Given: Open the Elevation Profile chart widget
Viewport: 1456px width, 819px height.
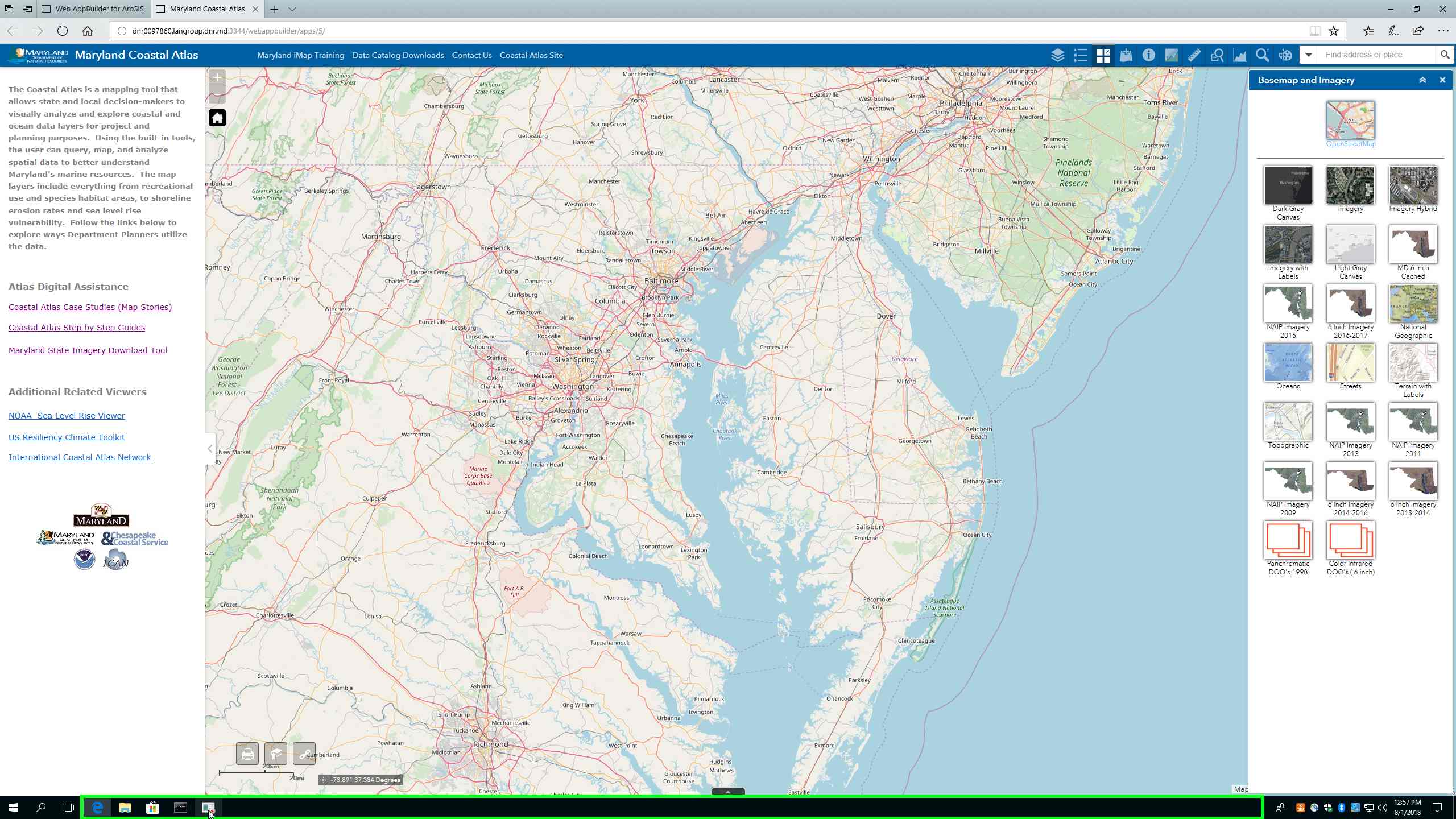Looking at the screenshot, I should pyautogui.click(x=1239, y=55).
